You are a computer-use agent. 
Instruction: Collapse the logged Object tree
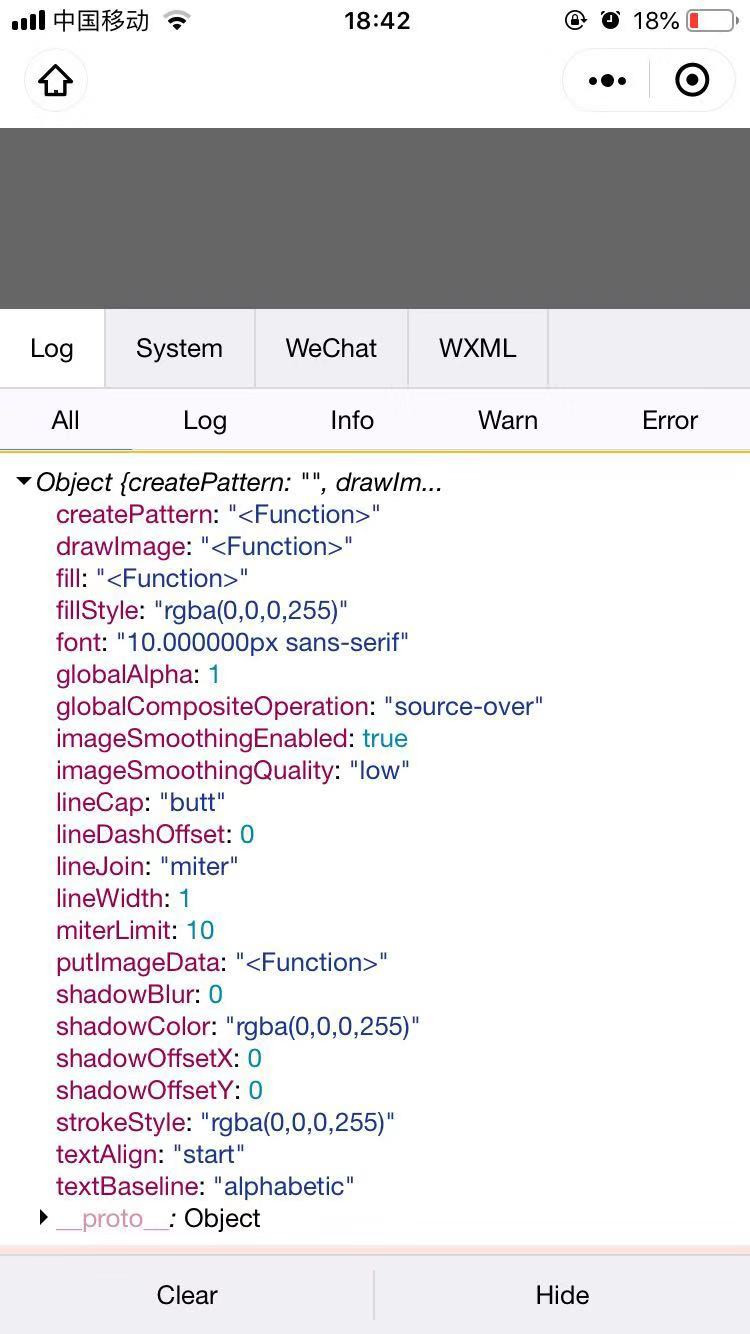(24, 482)
